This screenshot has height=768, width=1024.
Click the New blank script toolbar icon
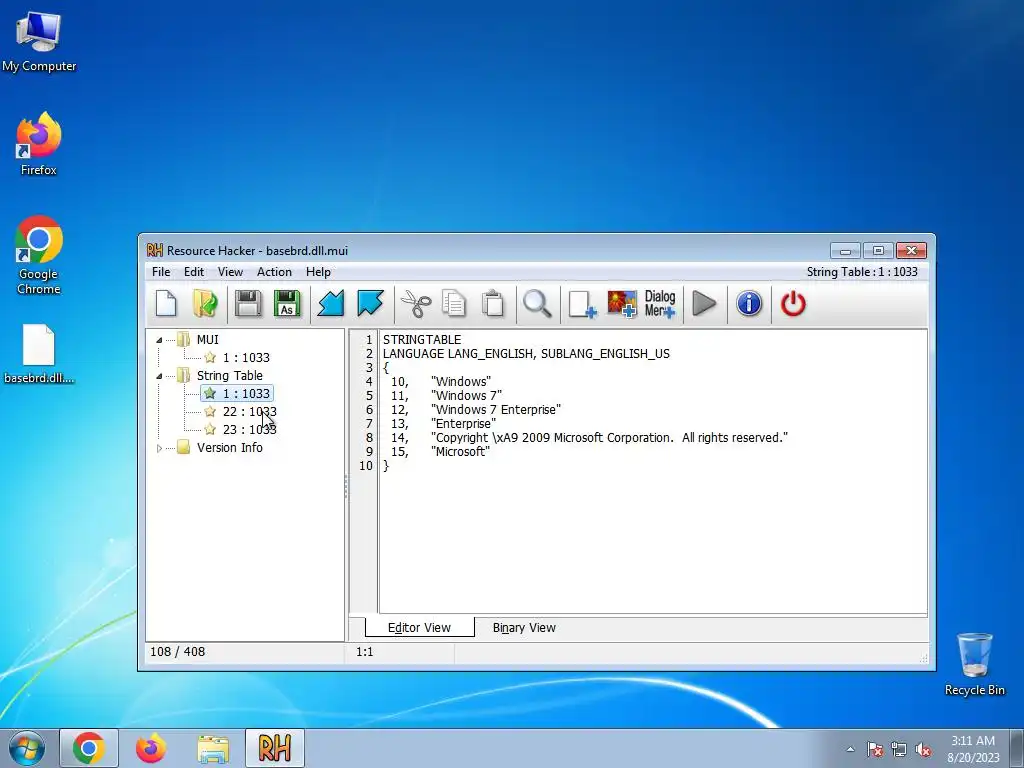tap(166, 304)
